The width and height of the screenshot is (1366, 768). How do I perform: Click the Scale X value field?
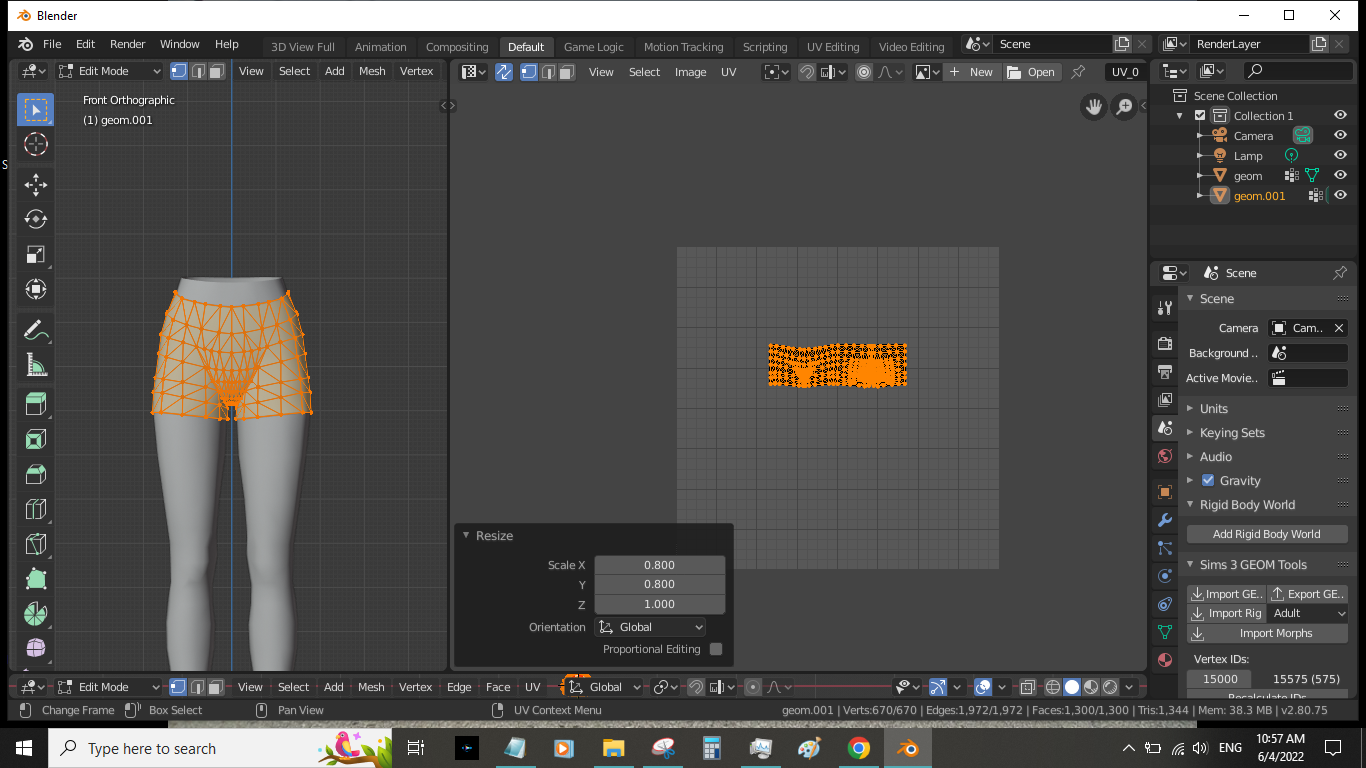tap(660, 565)
